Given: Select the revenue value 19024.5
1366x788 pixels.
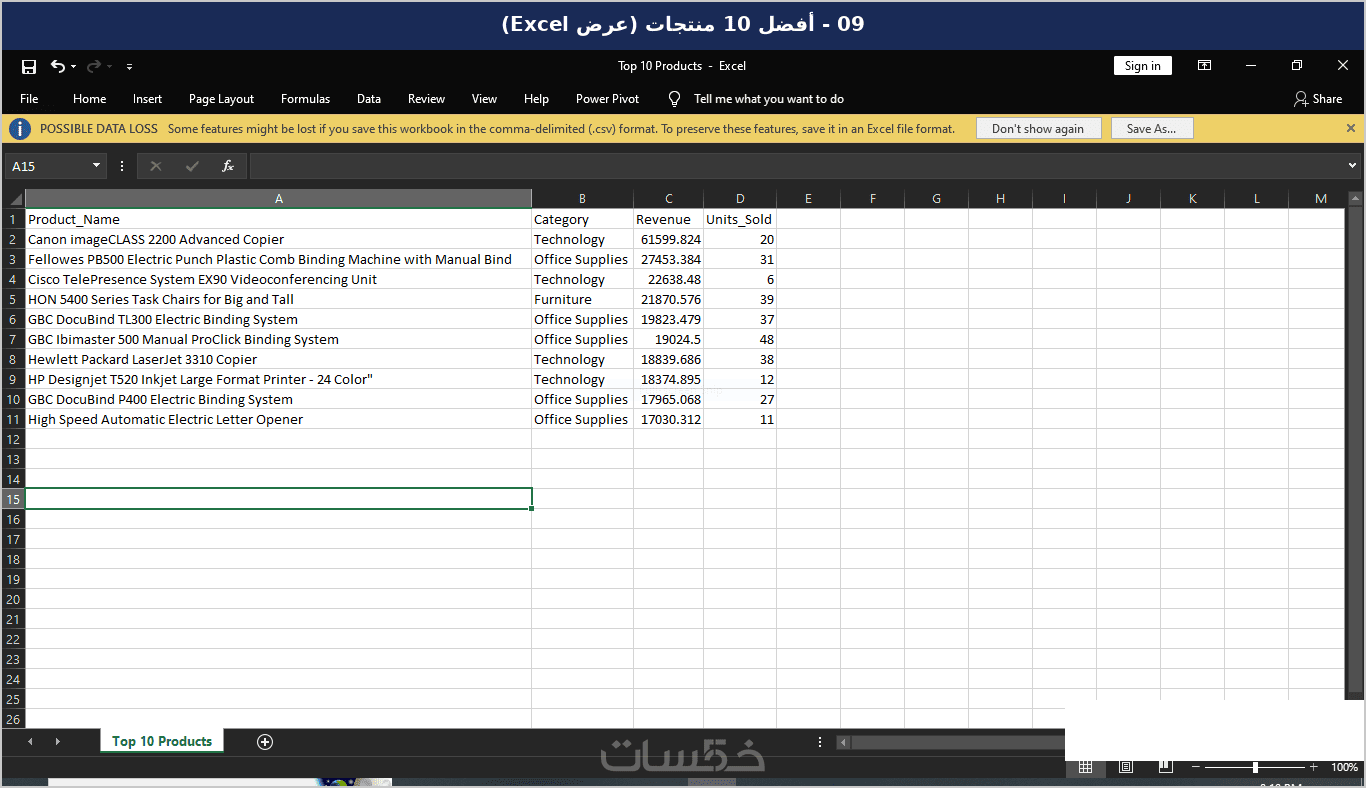Looking at the screenshot, I should click(x=669, y=339).
